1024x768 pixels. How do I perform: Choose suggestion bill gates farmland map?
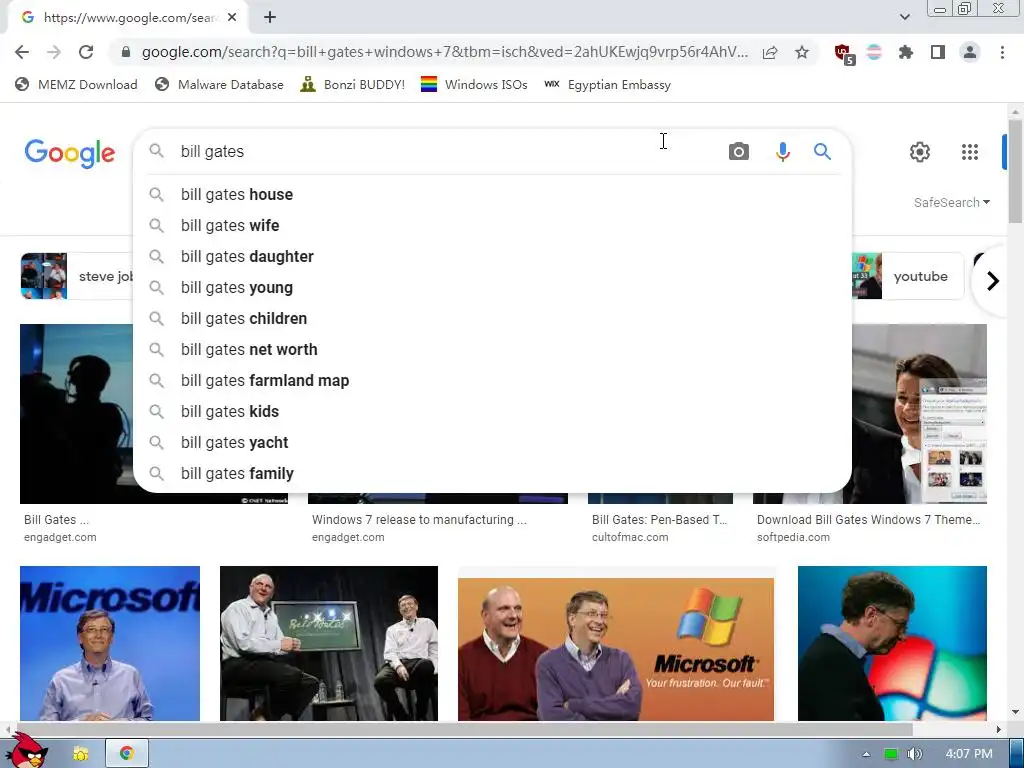[492, 381]
